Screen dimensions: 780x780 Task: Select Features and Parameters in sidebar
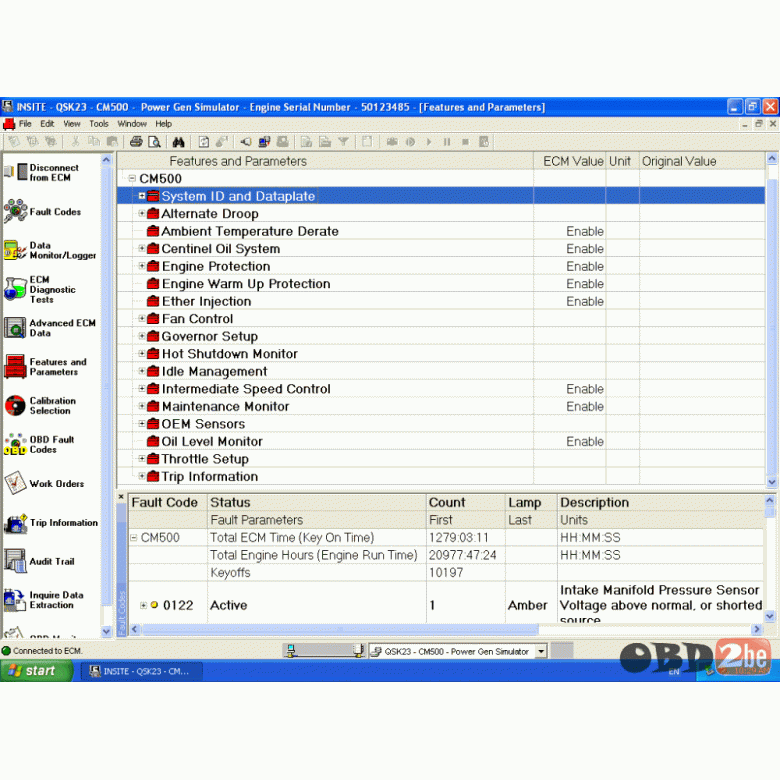pyautogui.click(x=46, y=367)
